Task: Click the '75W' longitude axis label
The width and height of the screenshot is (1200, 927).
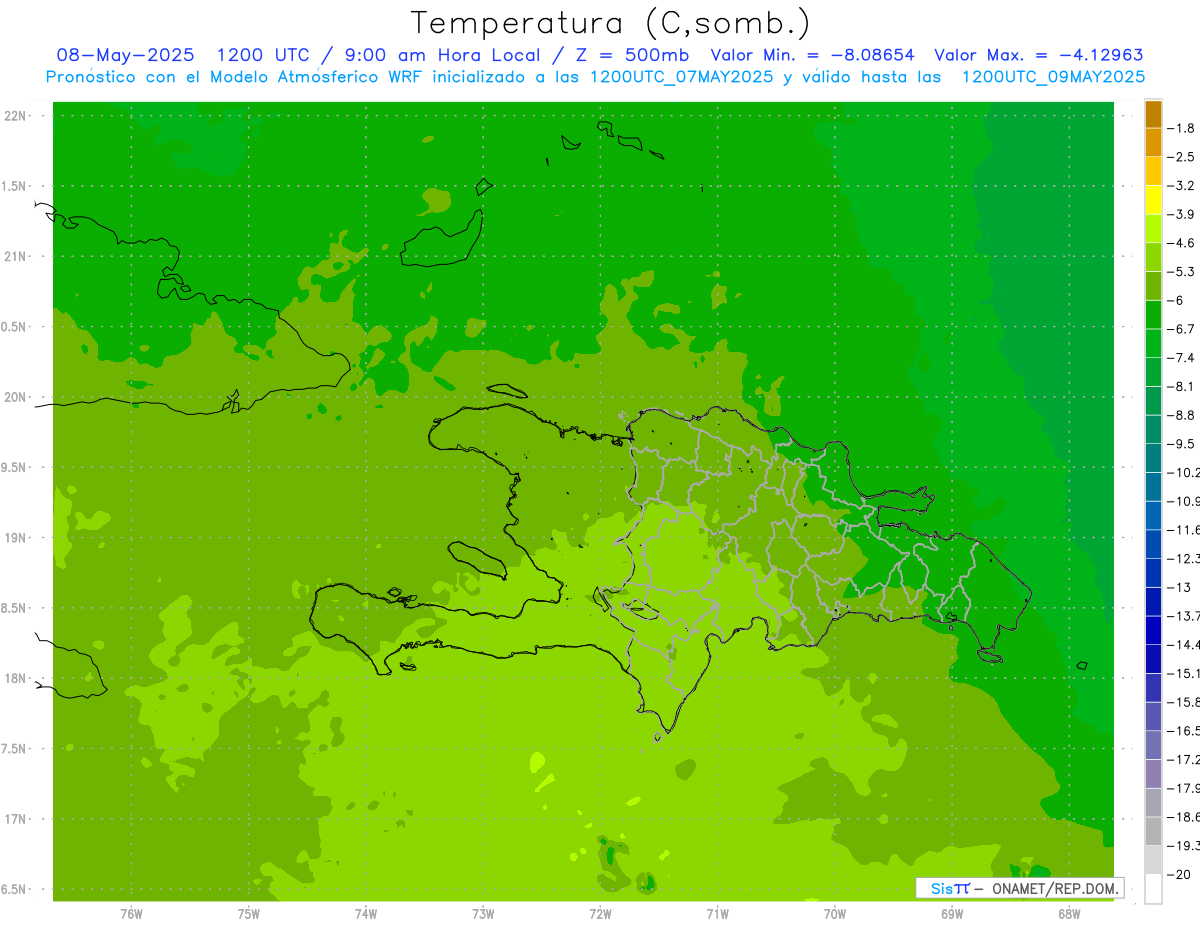Action: (249, 914)
